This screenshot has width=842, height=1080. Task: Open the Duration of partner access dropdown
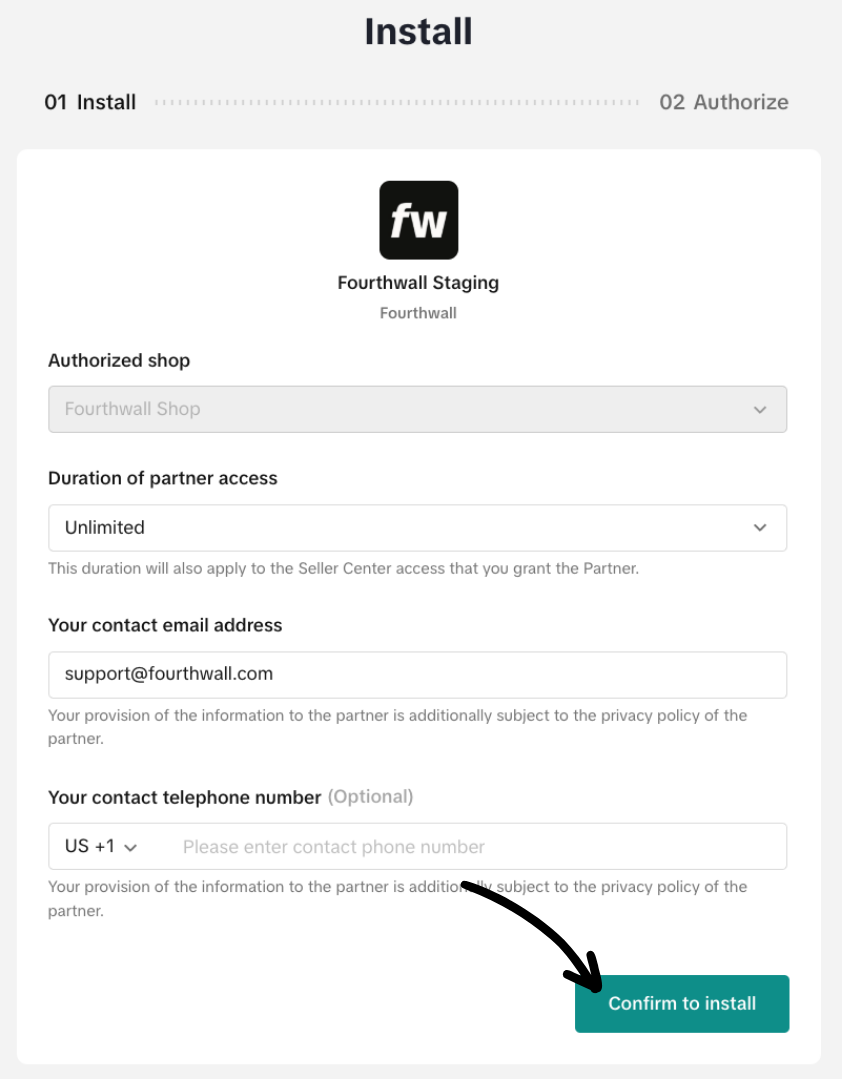[x=417, y=528]
